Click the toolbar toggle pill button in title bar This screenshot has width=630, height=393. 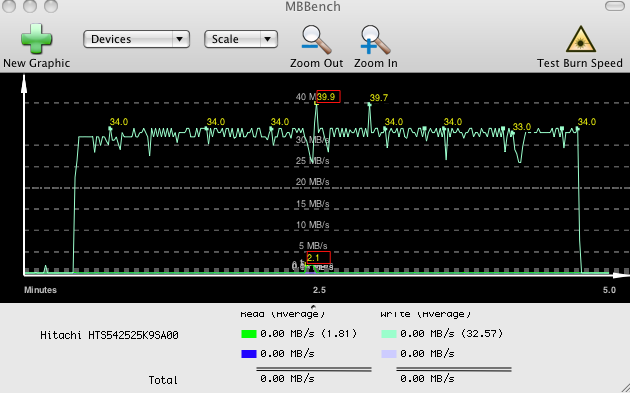tap(614, 6)
